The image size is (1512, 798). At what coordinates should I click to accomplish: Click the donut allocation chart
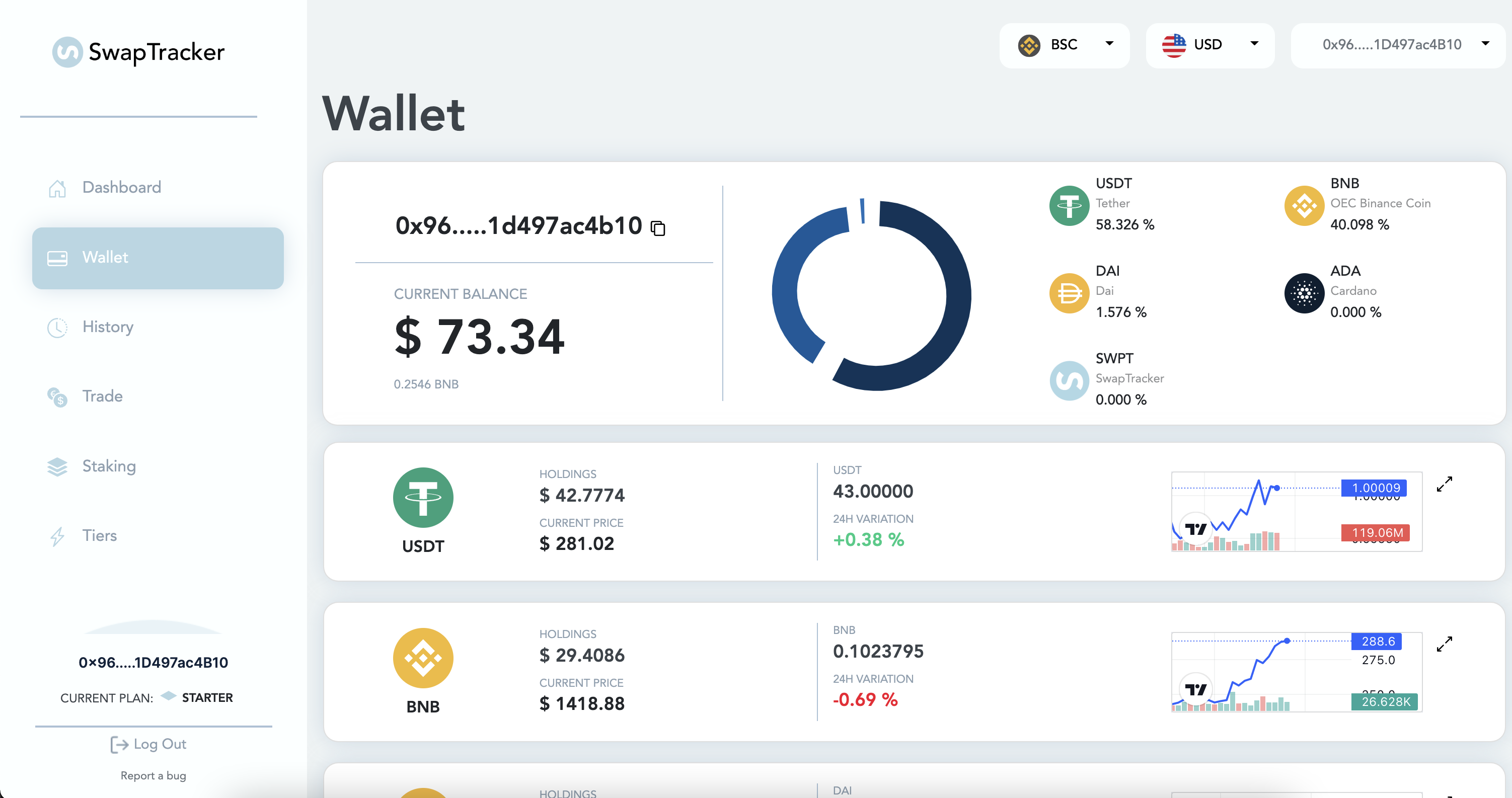coord(871,294)
